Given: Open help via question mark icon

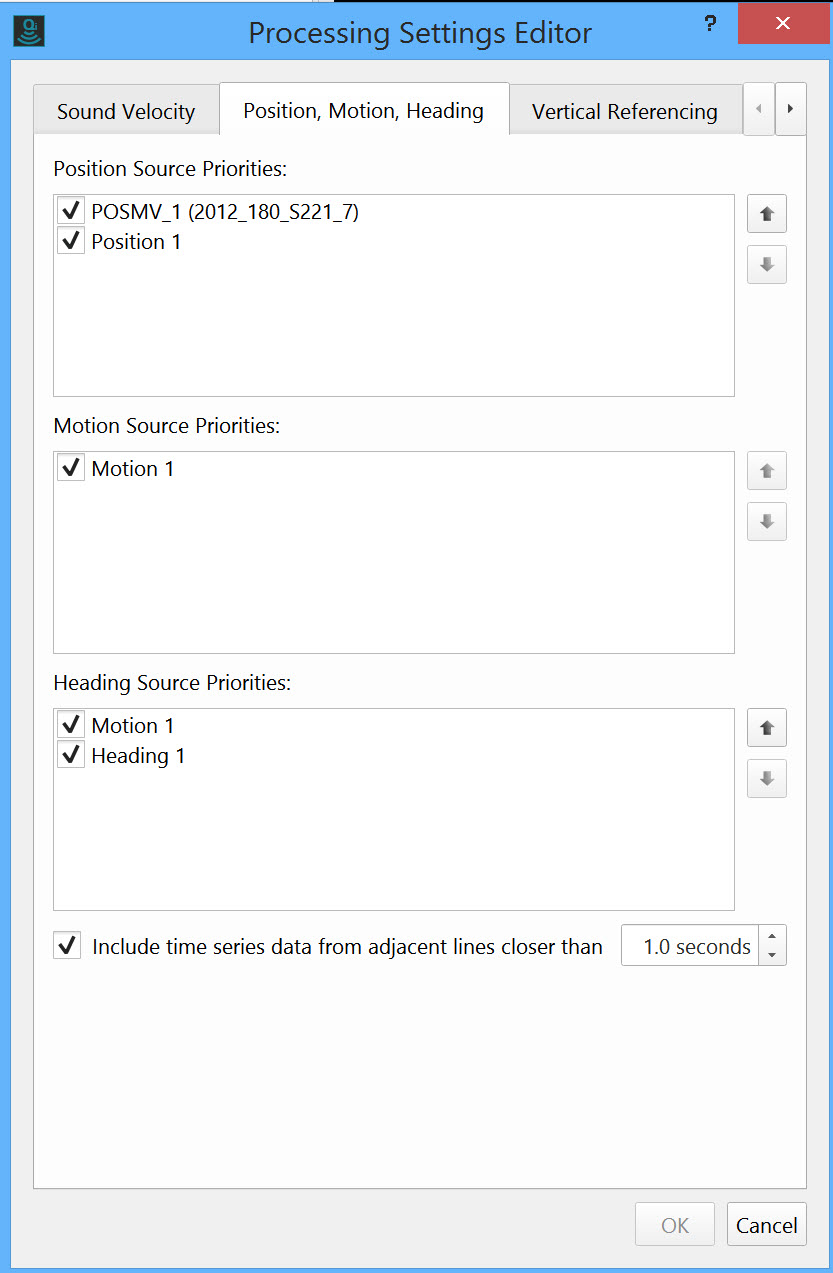Looking at the screenshot, I should click(x=710, y=24).
